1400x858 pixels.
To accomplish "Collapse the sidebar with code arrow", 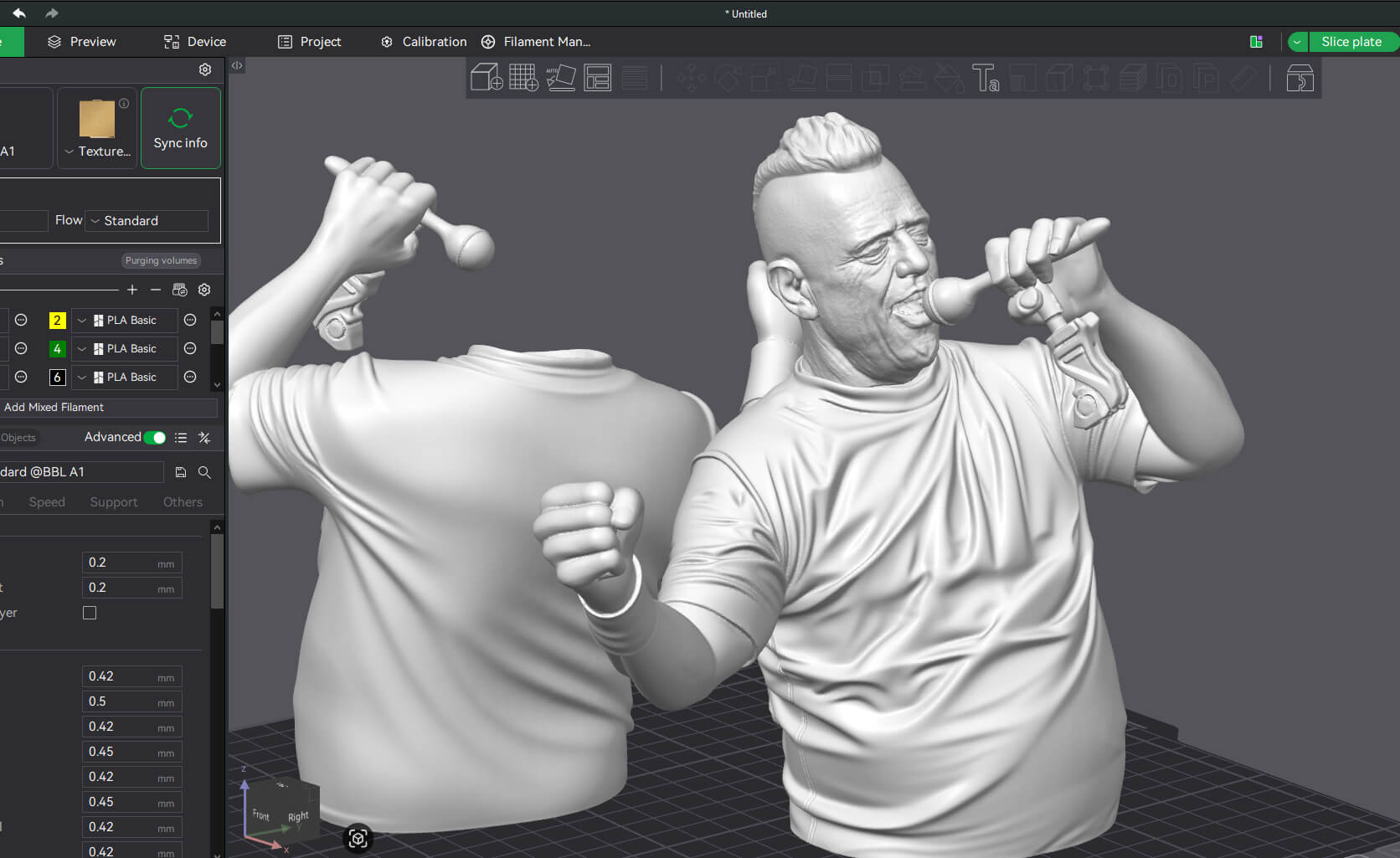I will (237, 65).
